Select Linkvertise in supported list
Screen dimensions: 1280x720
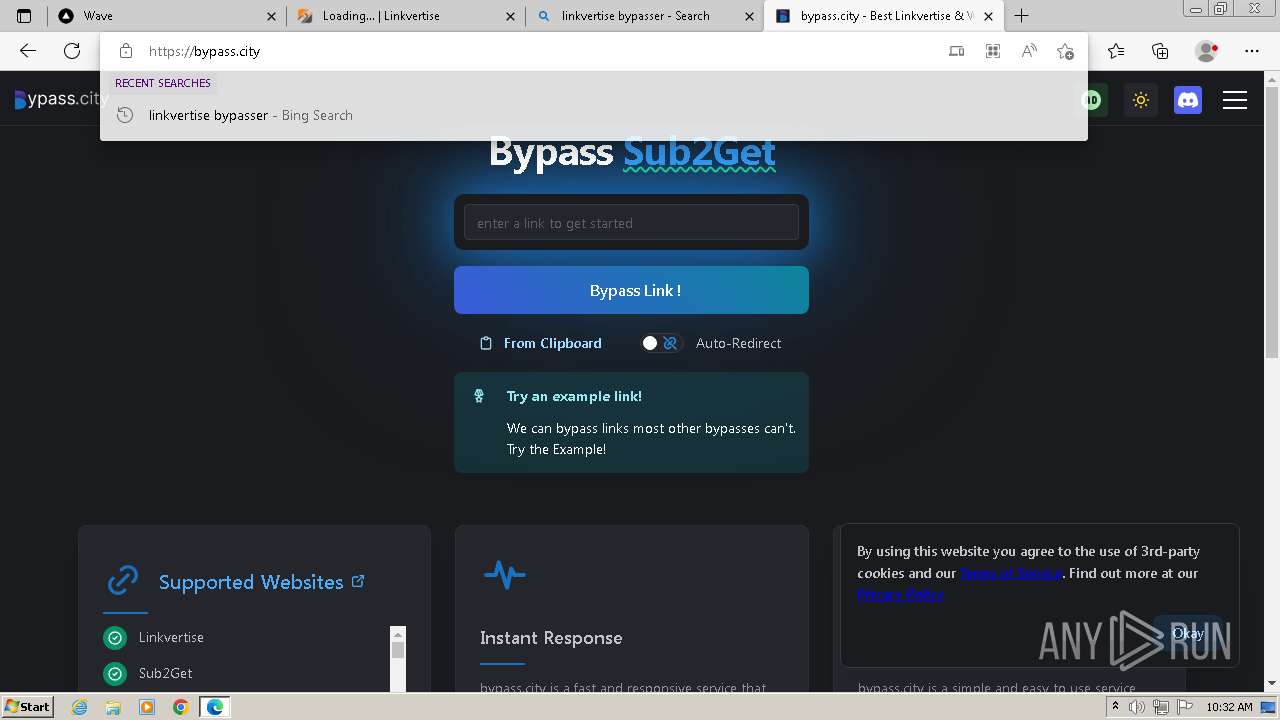coord(171,637)
